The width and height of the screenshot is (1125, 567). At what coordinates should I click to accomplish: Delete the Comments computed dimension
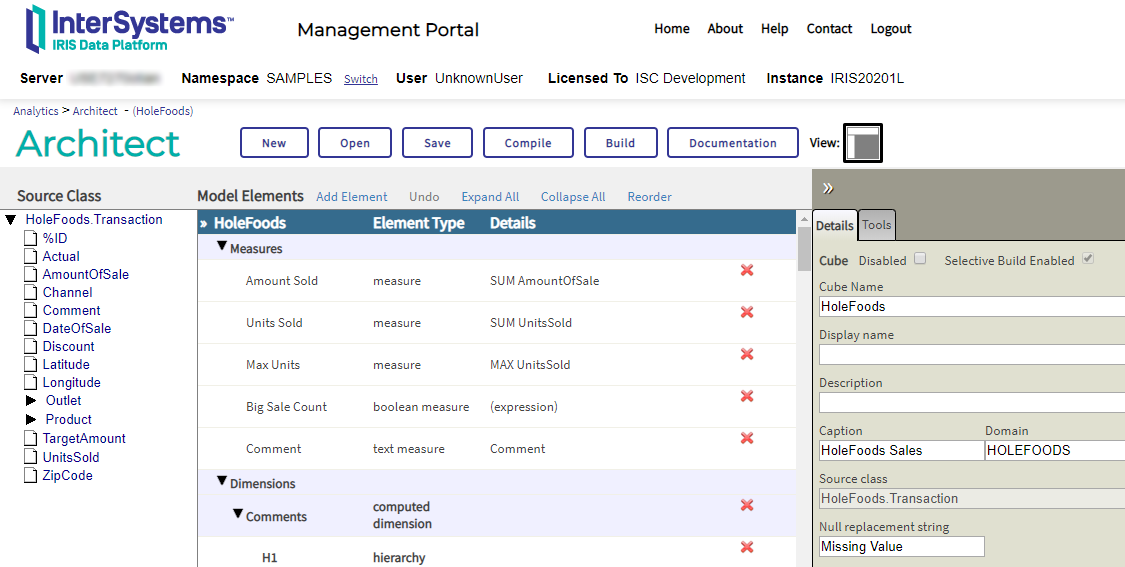coord(747,505)
